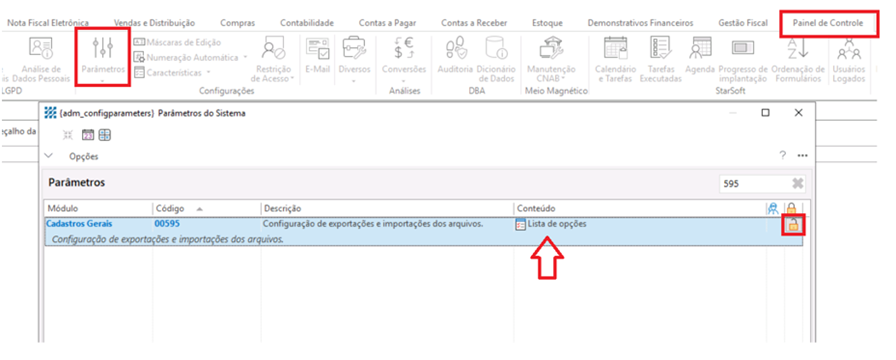
Task: Expand Conversões dropdown arrow
Action: pyautogui.click(x=403, y=81)
